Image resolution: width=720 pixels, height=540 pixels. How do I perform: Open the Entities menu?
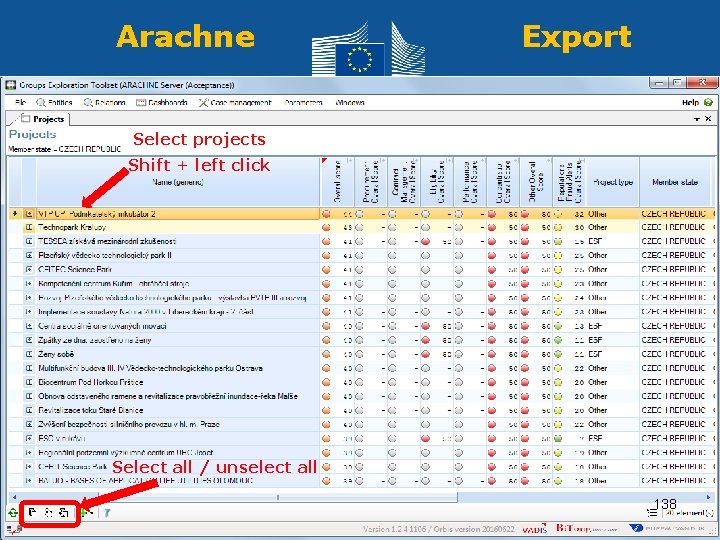coord(54,102)
